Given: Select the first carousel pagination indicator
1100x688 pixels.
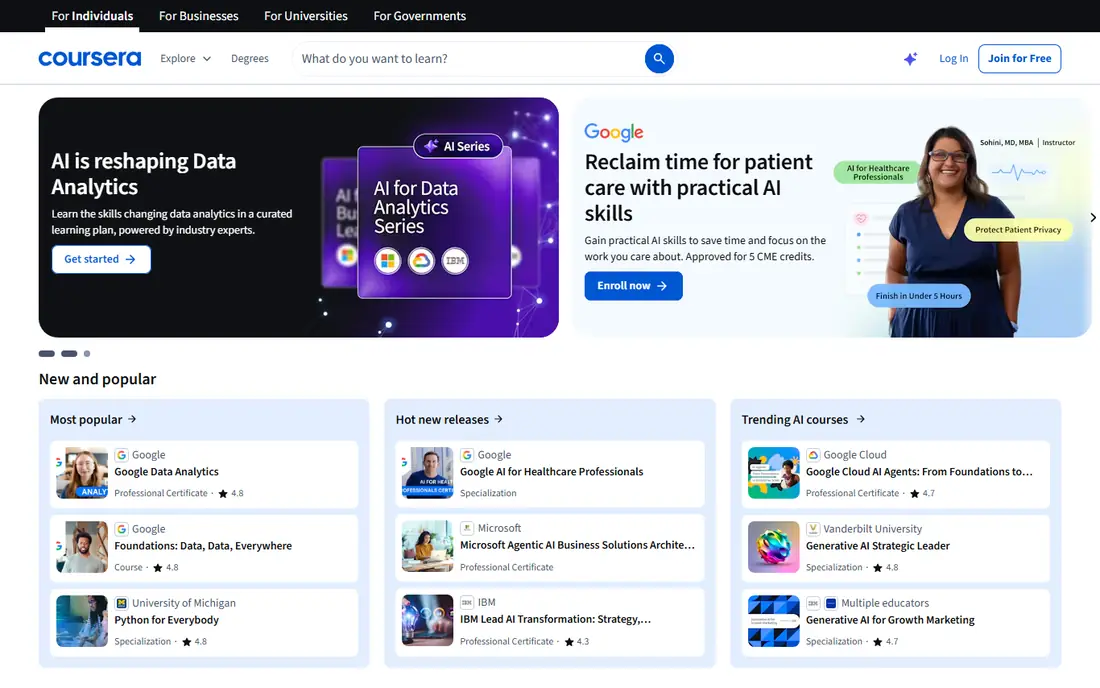Looking at the screenshot, I should point(46,353).
